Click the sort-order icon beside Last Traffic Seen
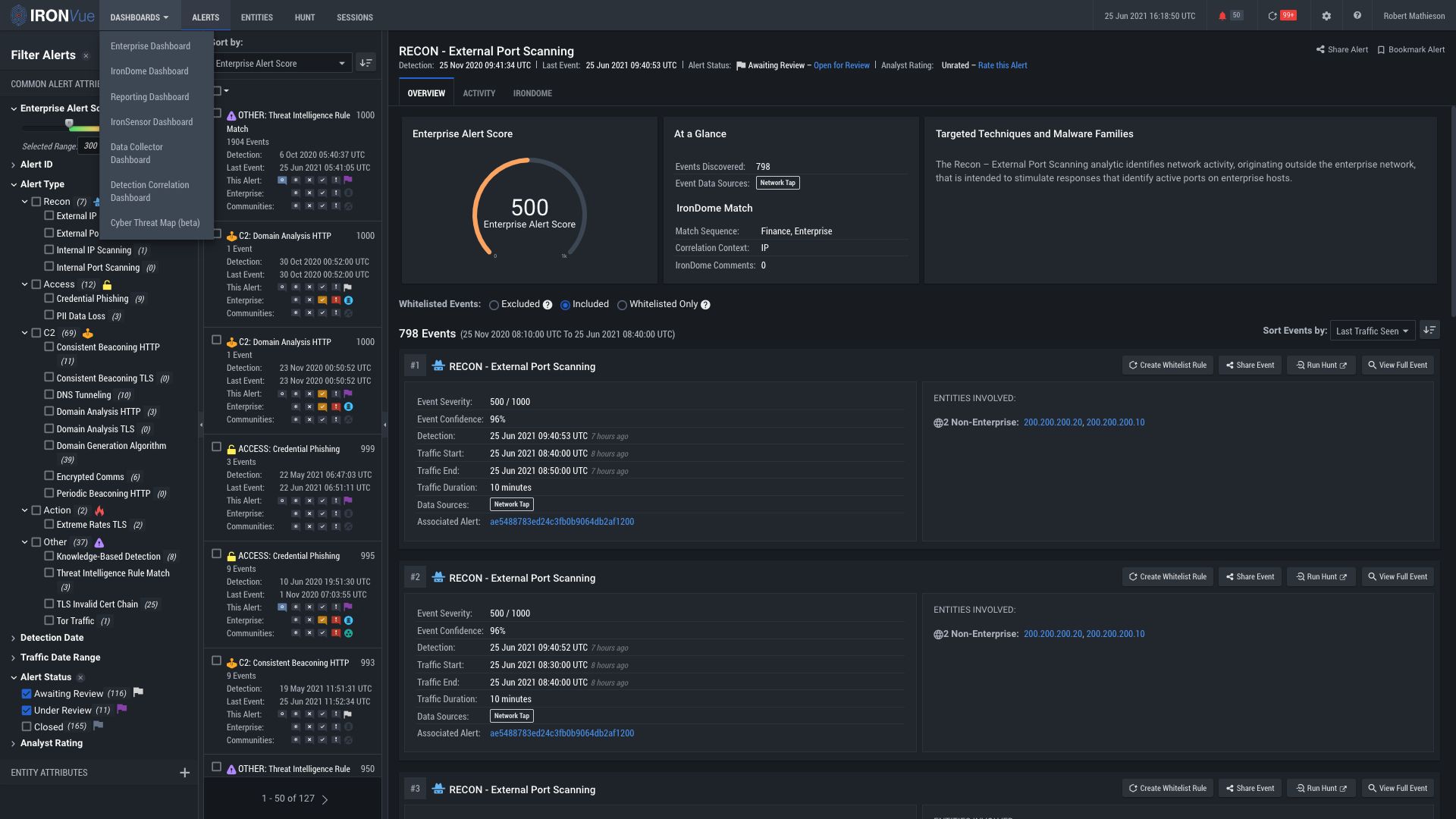The width and height of the screenshot is (1456, 819). 1429,330
